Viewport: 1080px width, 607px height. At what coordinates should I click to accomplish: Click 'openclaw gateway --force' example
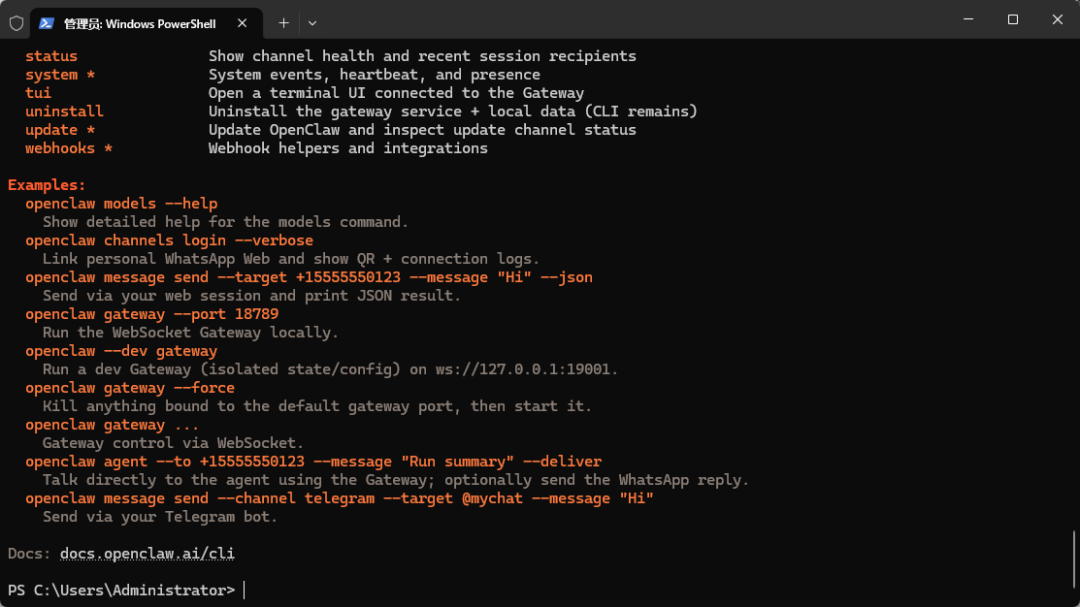pos(130,388)
